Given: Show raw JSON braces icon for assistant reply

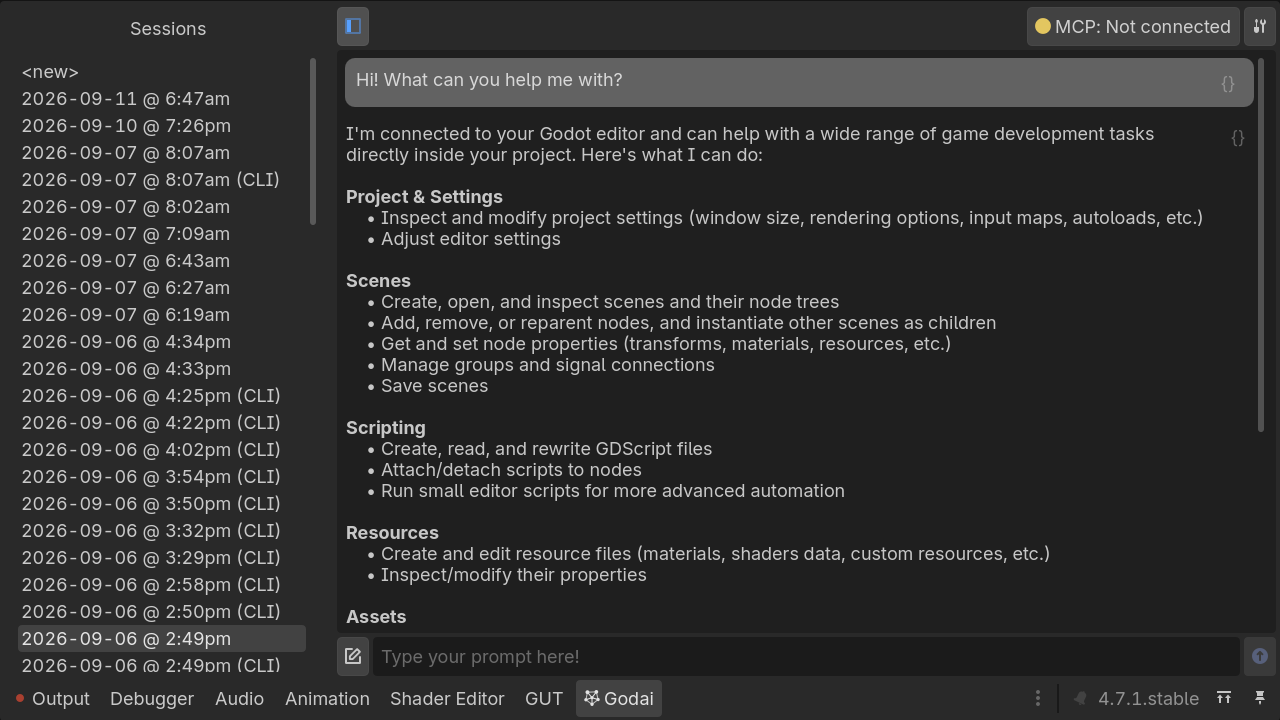Looking at the screenshot, I should coord(1238,138).
